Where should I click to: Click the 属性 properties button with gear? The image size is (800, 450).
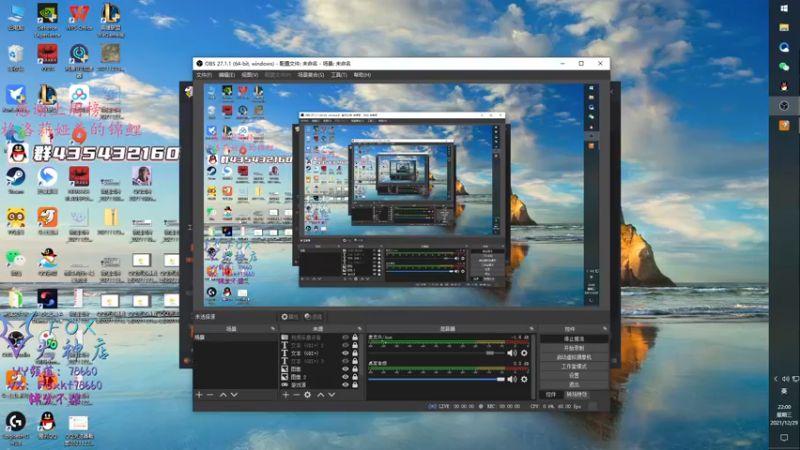coord(290,317)
